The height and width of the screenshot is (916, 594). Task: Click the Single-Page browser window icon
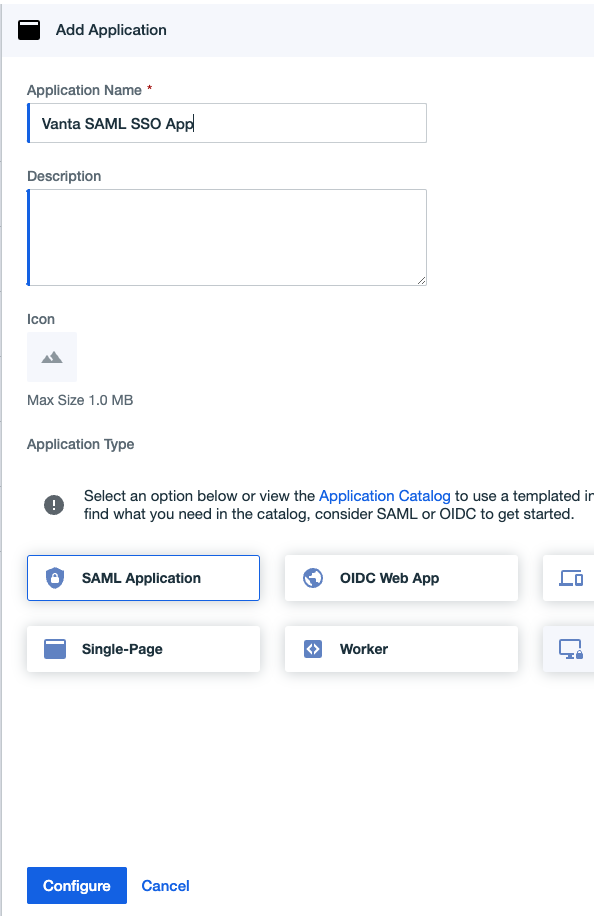(55, 649)
